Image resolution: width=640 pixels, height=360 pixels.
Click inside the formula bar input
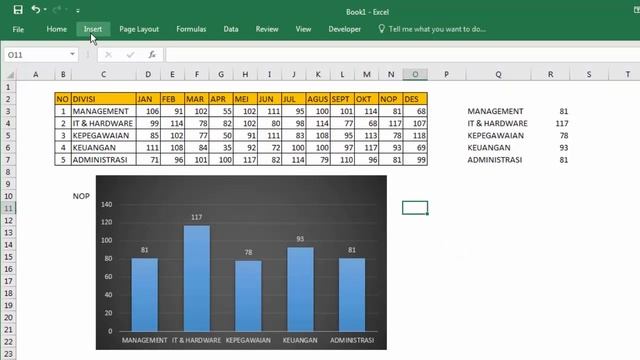click(x=402, y=55)
